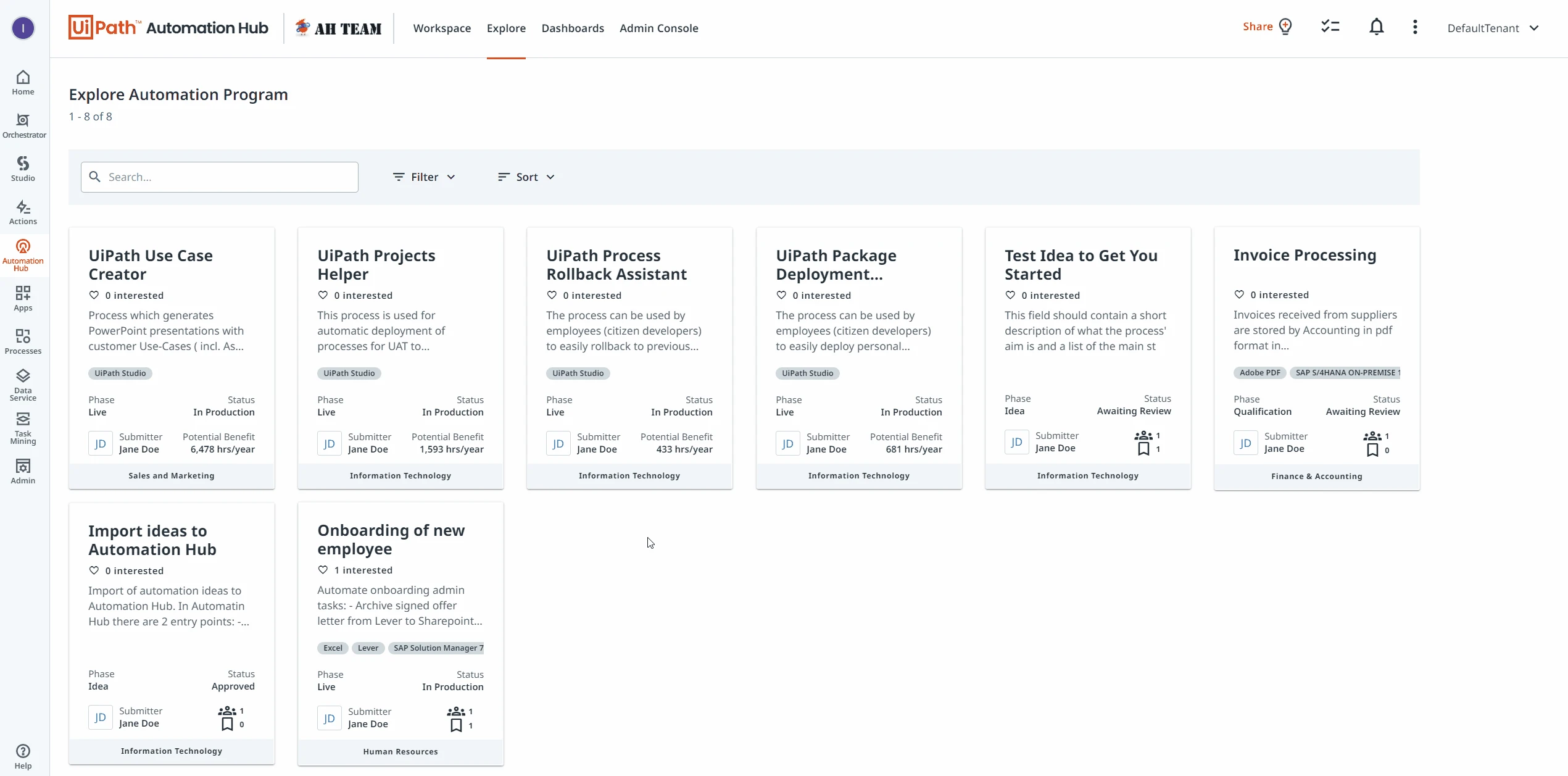Open the UiPath Use Case Creator title

[x=151, y=265]
